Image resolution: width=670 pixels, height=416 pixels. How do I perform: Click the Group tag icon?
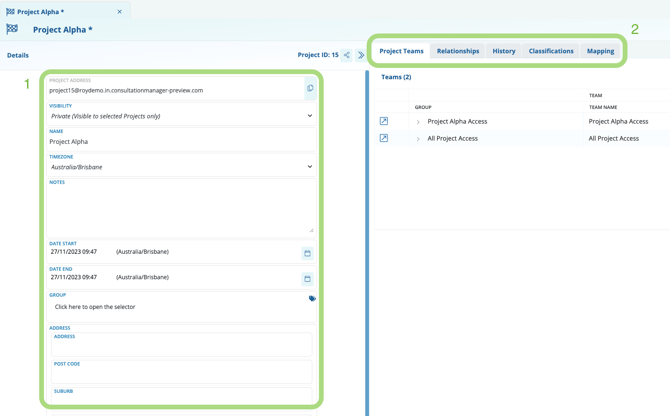312,298
